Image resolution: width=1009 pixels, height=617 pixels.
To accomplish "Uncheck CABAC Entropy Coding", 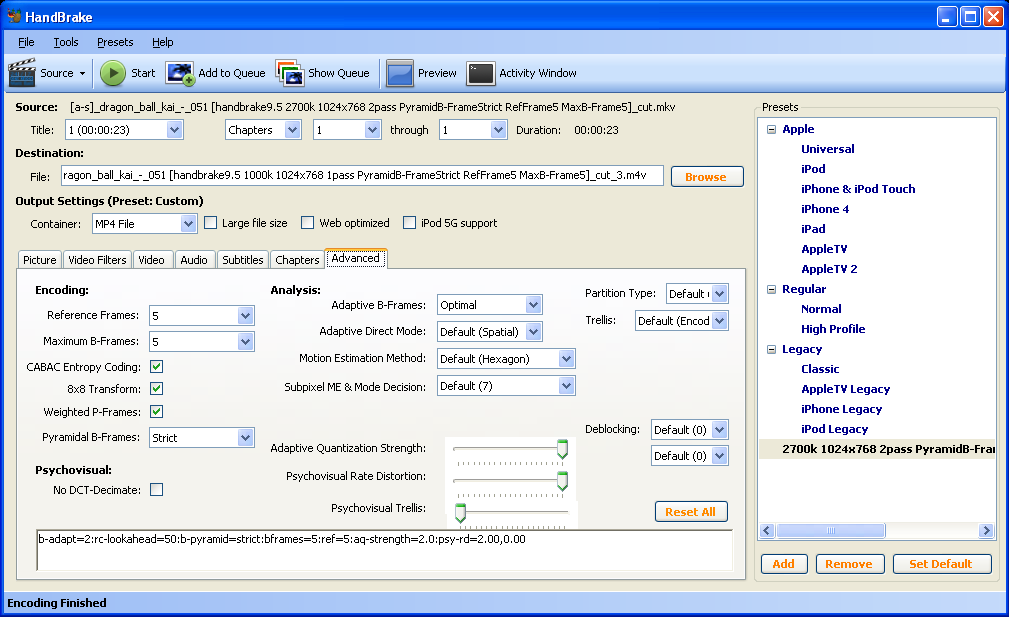I will (x=156, y=367).
